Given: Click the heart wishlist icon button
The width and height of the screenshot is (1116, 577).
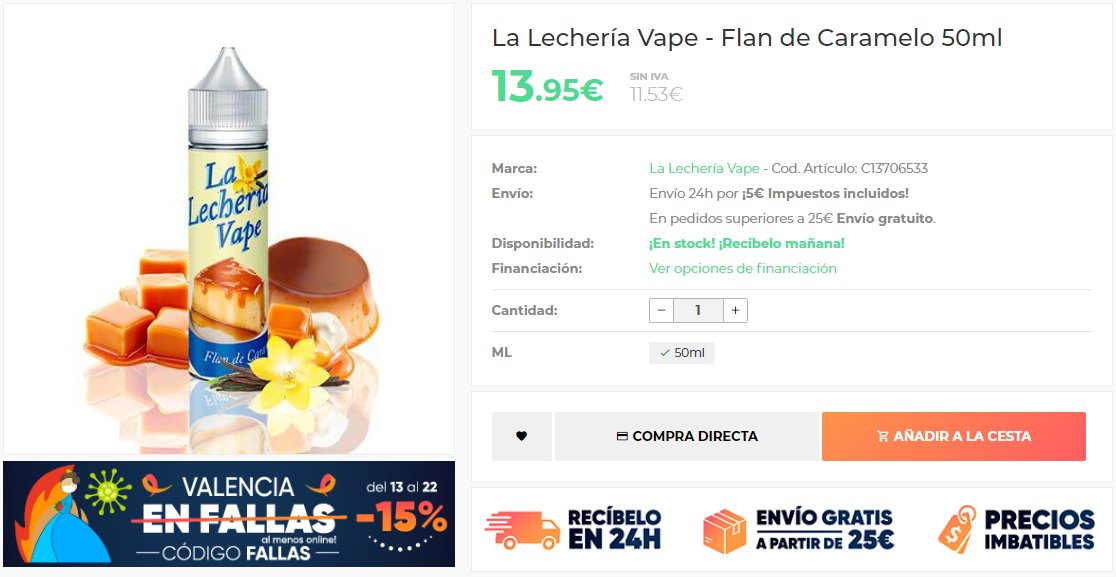Looking at the screenshot, I should pos(522,436).
